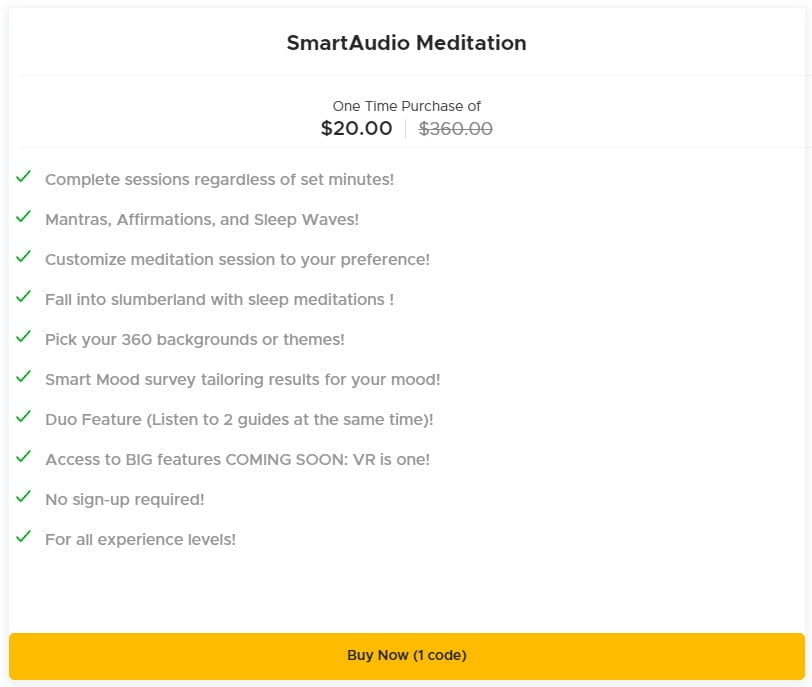The width and height of the screenshot is (812, 687).
Task: Select the 'Duo Feature' feature text
Action: (239, 420)
